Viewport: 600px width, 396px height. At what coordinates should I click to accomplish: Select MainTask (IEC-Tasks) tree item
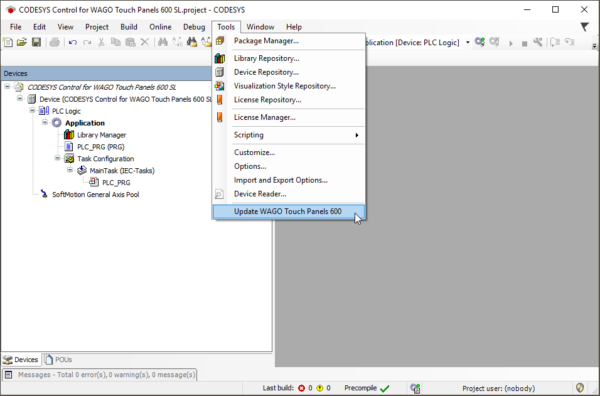pyautogui.click(x=122, y=171)
